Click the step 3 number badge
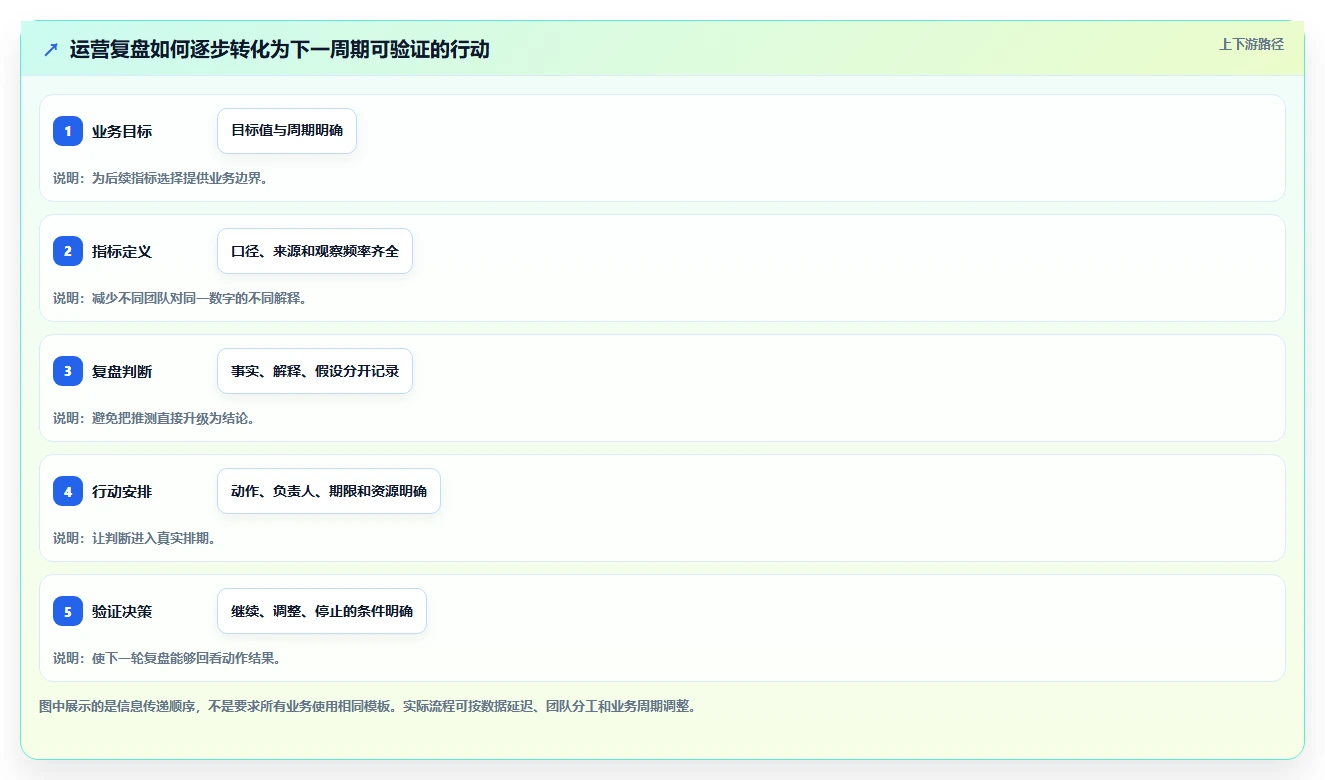Viewport: 1325px width, 780px height. pyautogui.click(x=68, y=371)
